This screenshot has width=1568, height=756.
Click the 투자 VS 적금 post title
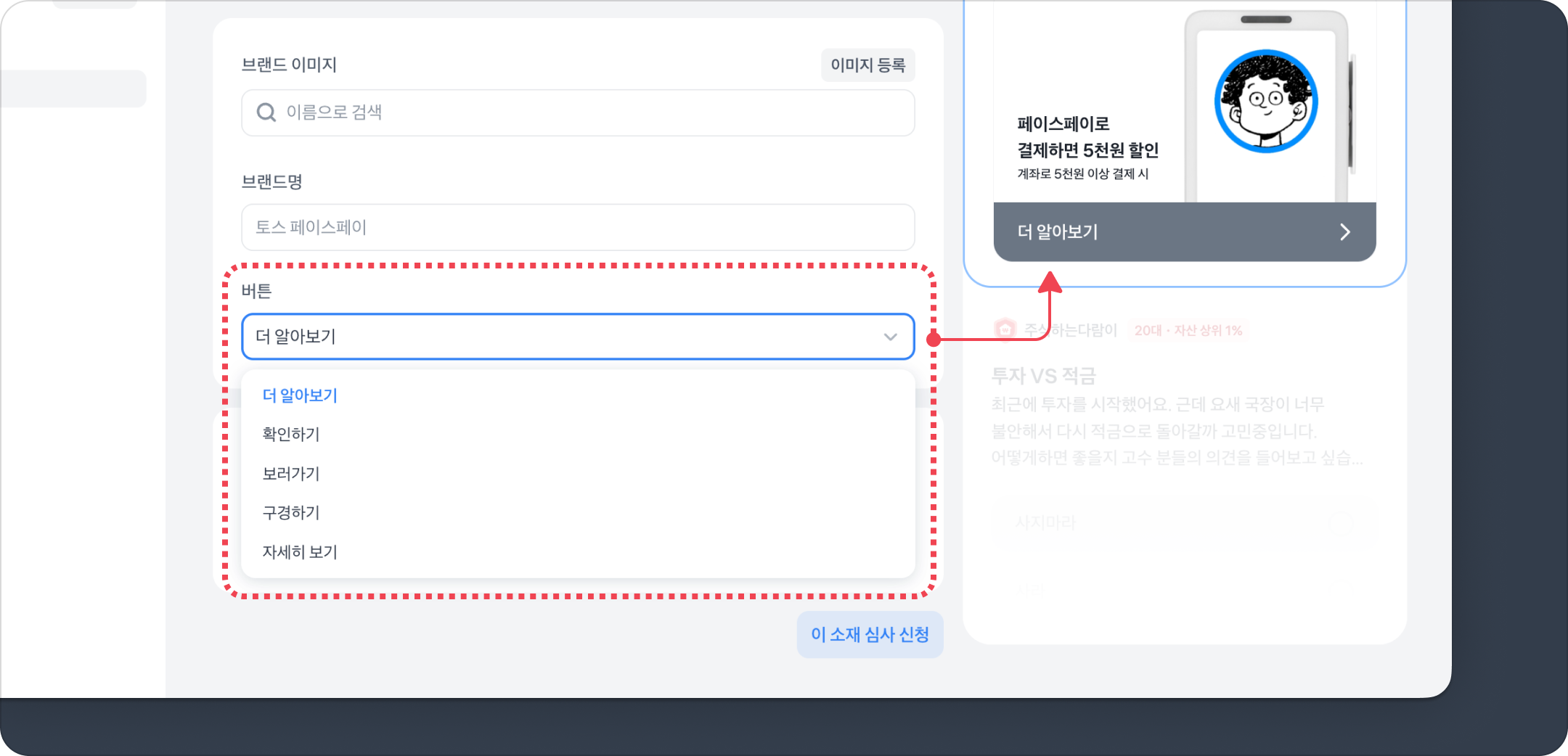point(1043,376)
